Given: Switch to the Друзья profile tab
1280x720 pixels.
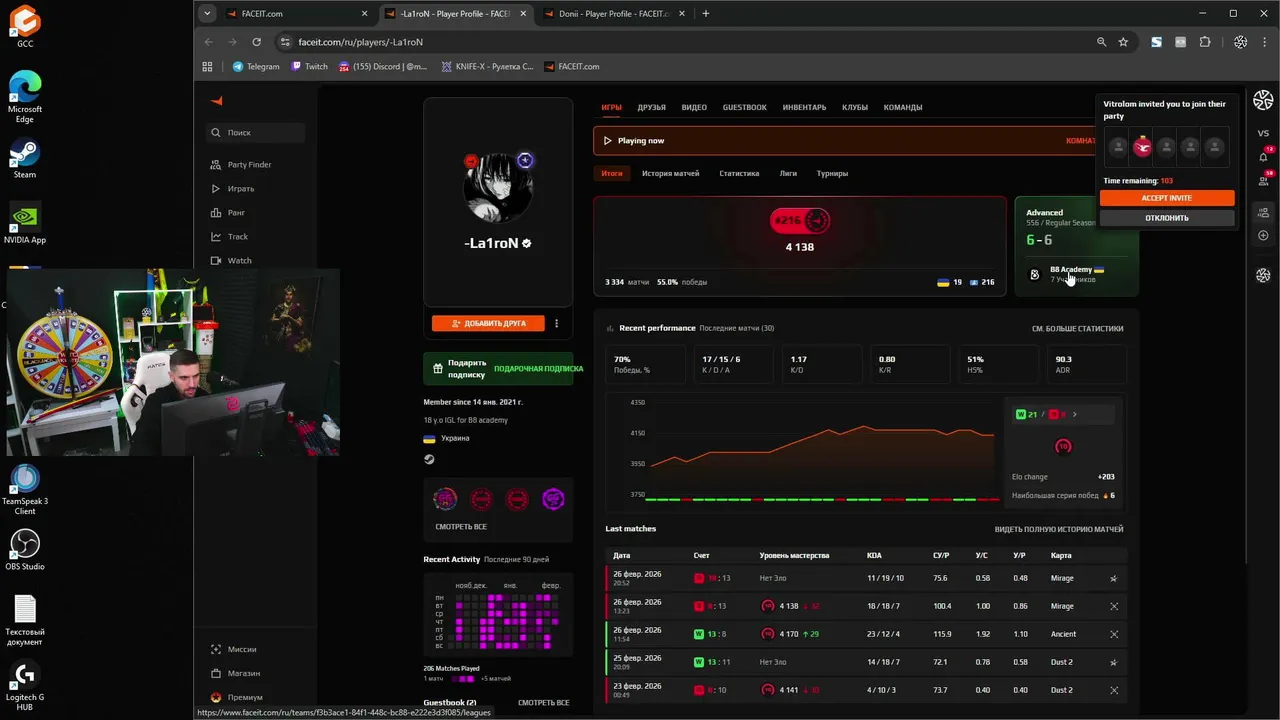Looking at the screenshot, I should tap(651, 107).
